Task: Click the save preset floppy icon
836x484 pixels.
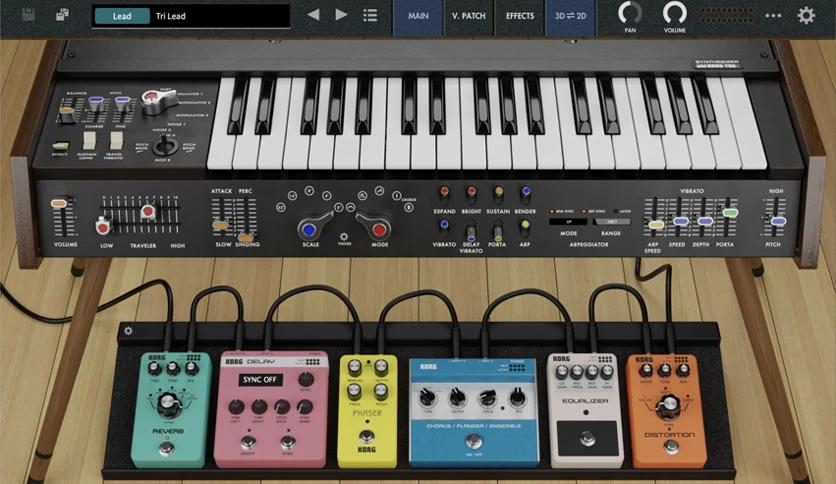Action: [x=29, y=14]
